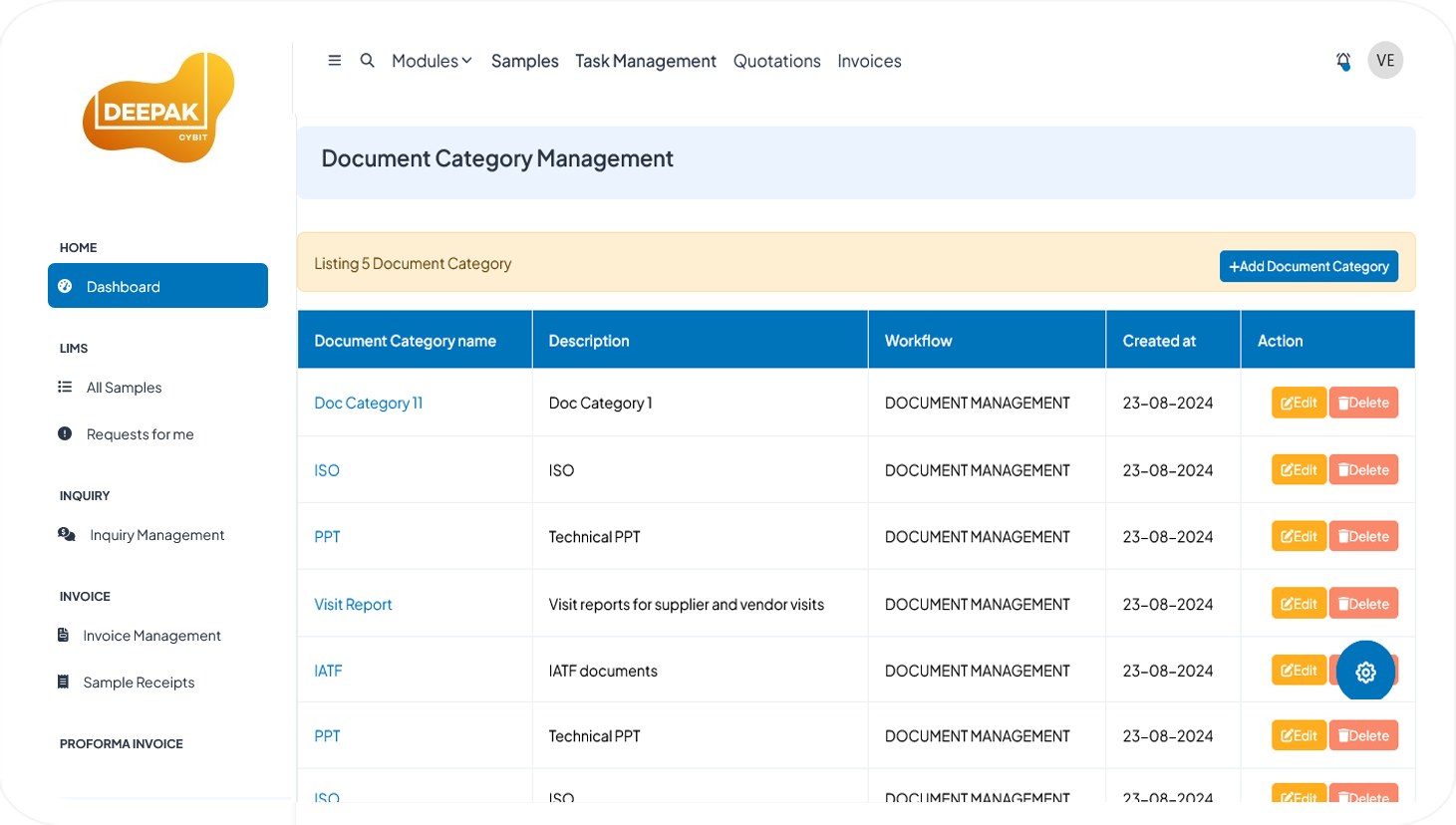Edit the Visit Report category
1456x825 pixels.
pyautogui.click(x=1299, y=603)
